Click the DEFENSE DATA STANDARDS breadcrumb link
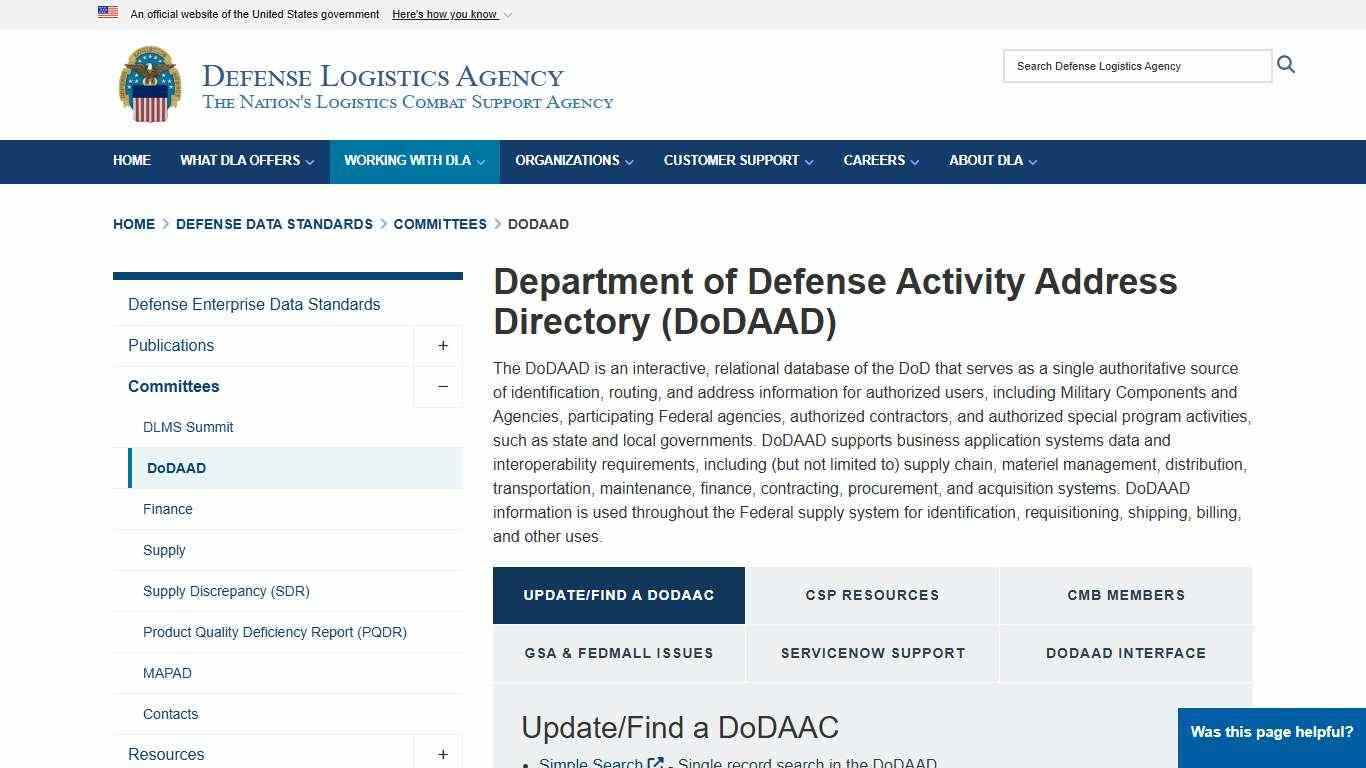 click(274, 224)
